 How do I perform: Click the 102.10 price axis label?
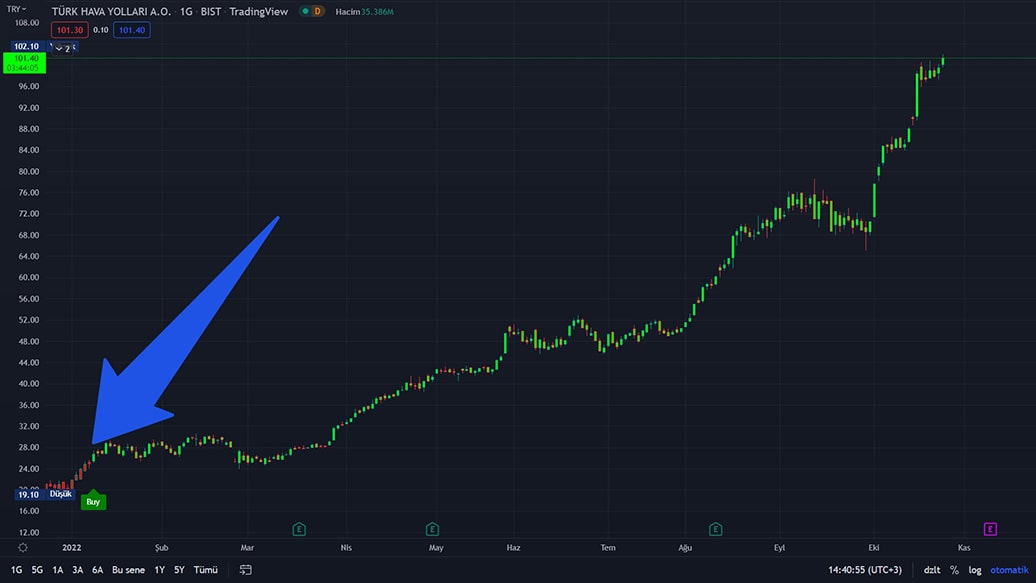click(x=26, y=46)
